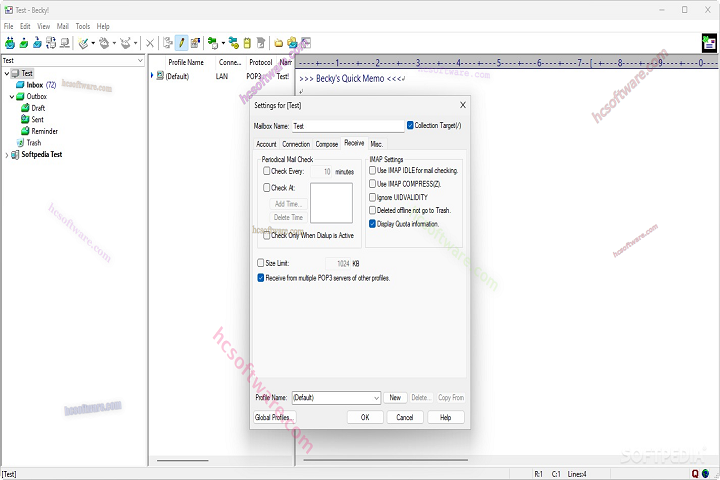Click the New profile button
This screenshot has width=720, height=480.
pyautogui.click(x=395, y=398)
